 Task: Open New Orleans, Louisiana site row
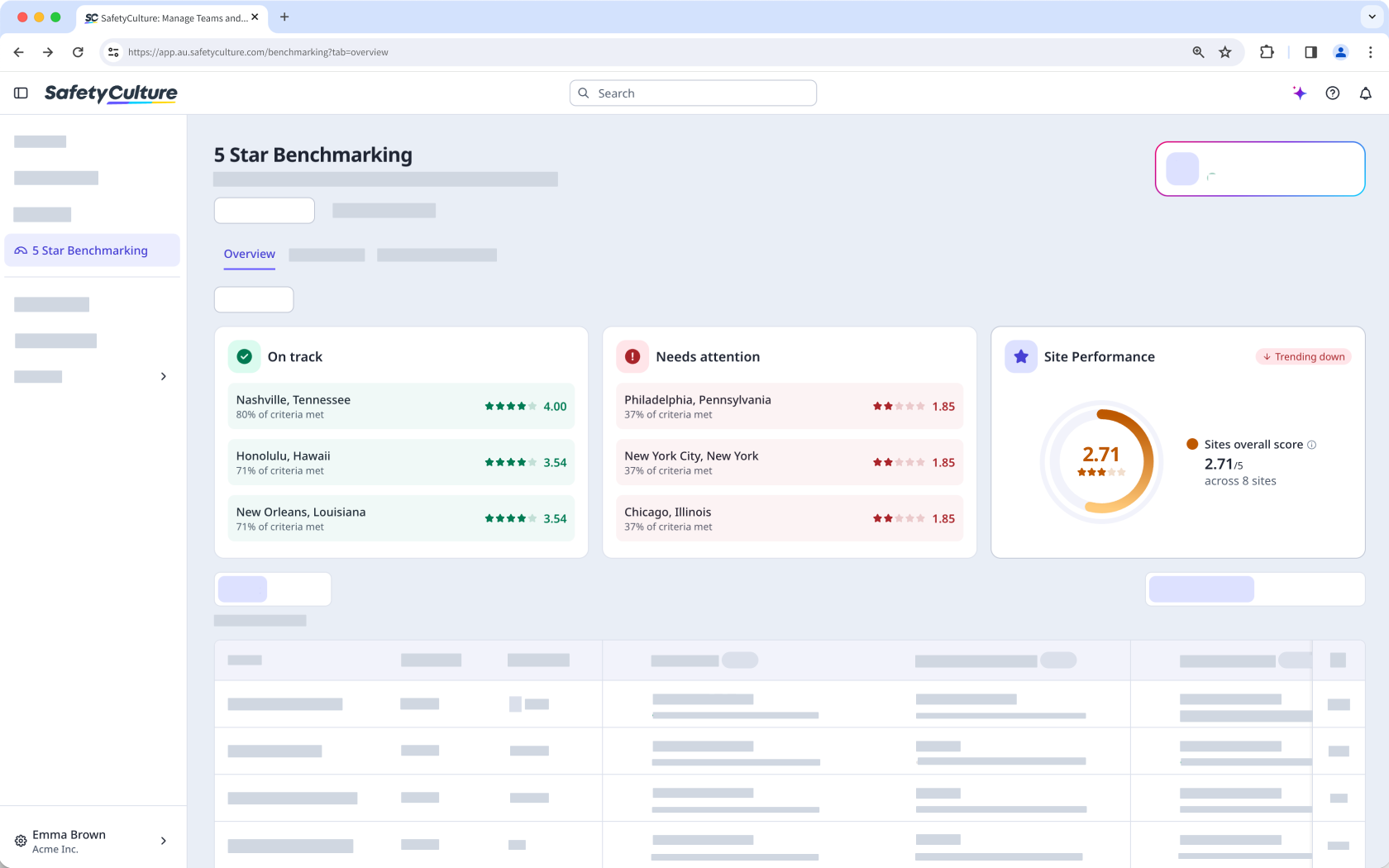[x=401, y=518]
